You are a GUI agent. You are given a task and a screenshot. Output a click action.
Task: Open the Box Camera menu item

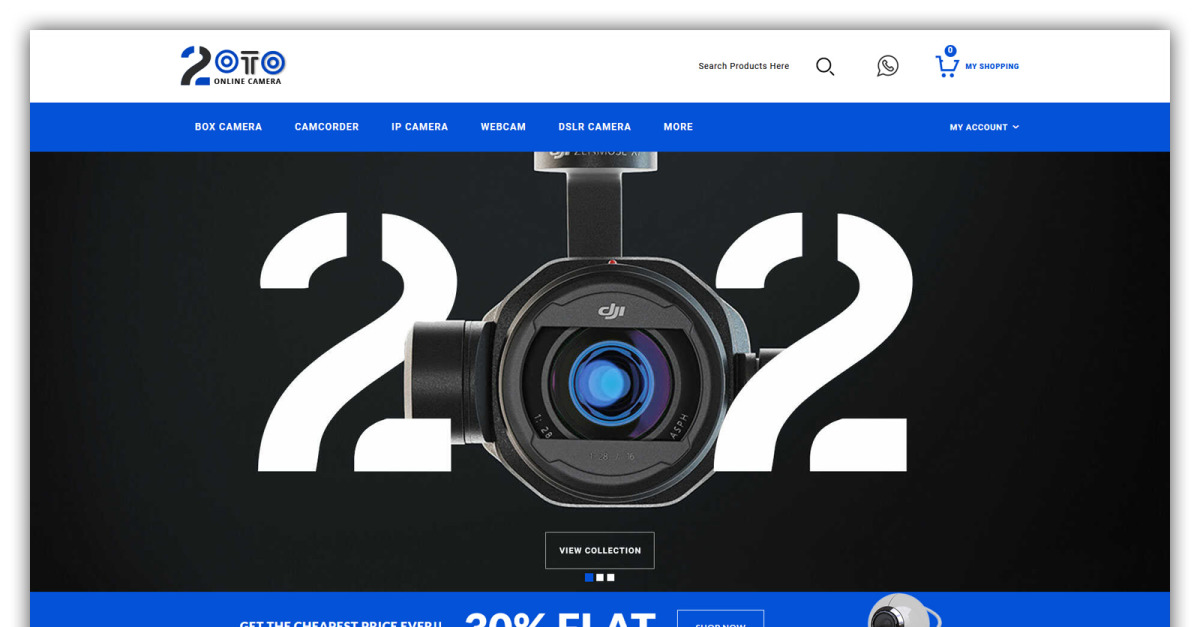[228, 127]
